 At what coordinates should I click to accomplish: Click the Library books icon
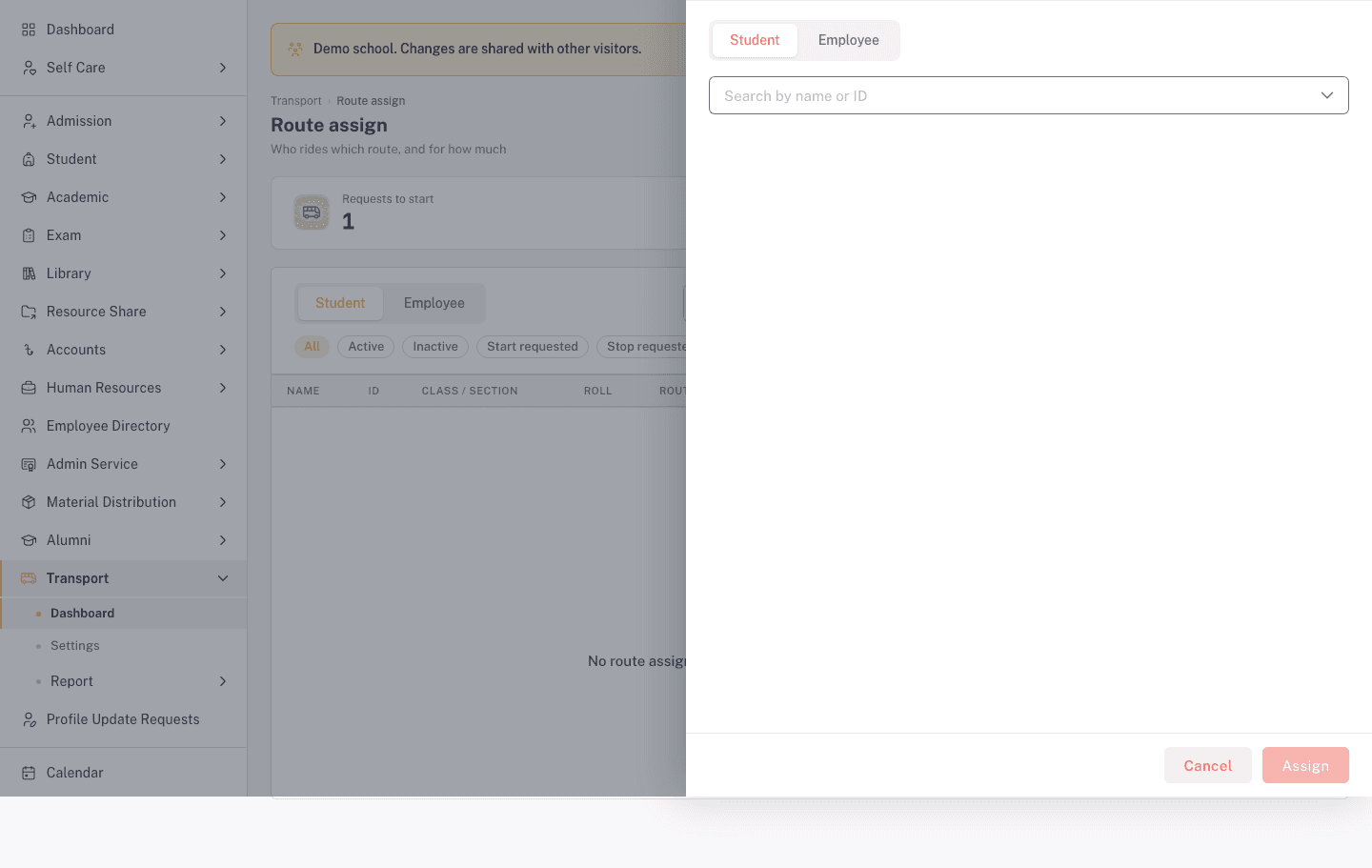29,273
